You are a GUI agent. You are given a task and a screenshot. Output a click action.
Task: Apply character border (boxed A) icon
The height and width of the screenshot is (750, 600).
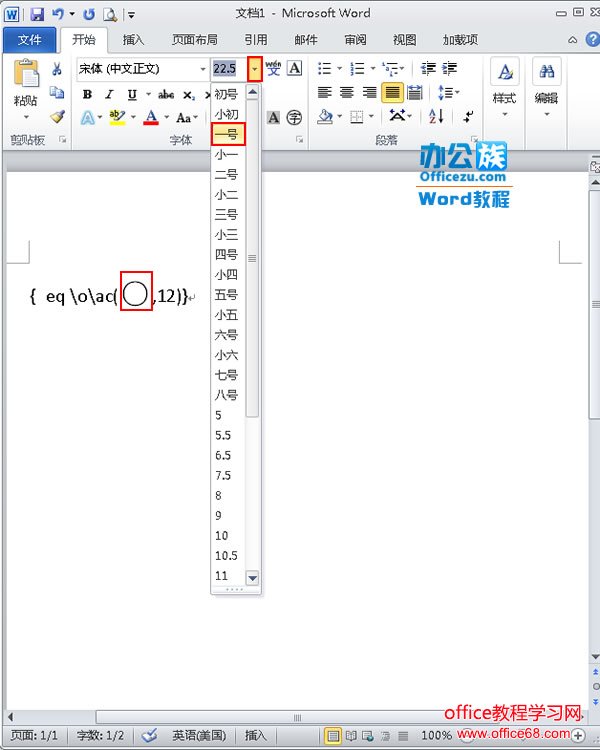(294, 68)
